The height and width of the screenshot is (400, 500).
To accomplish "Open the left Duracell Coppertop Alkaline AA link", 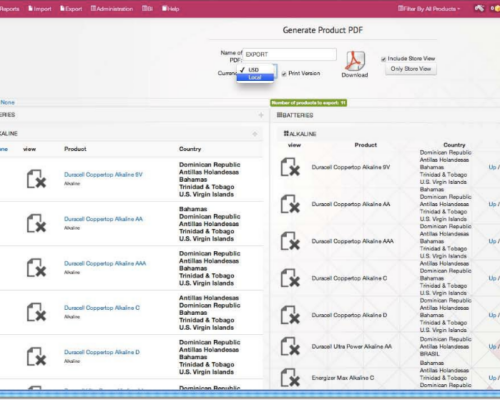I will 103,219.
